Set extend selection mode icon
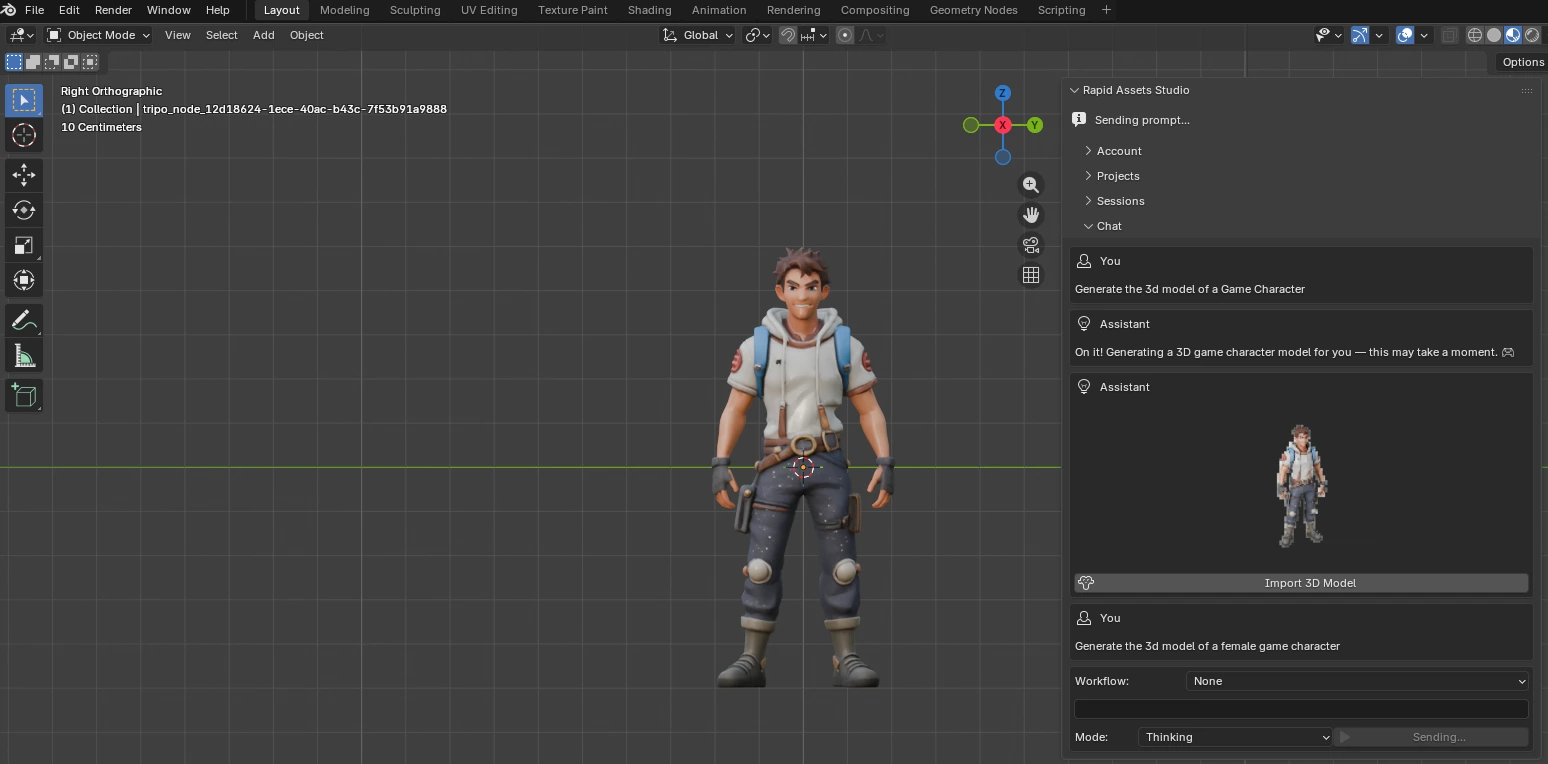This screenshot has height=764, width=1548. tap(33, 62)
